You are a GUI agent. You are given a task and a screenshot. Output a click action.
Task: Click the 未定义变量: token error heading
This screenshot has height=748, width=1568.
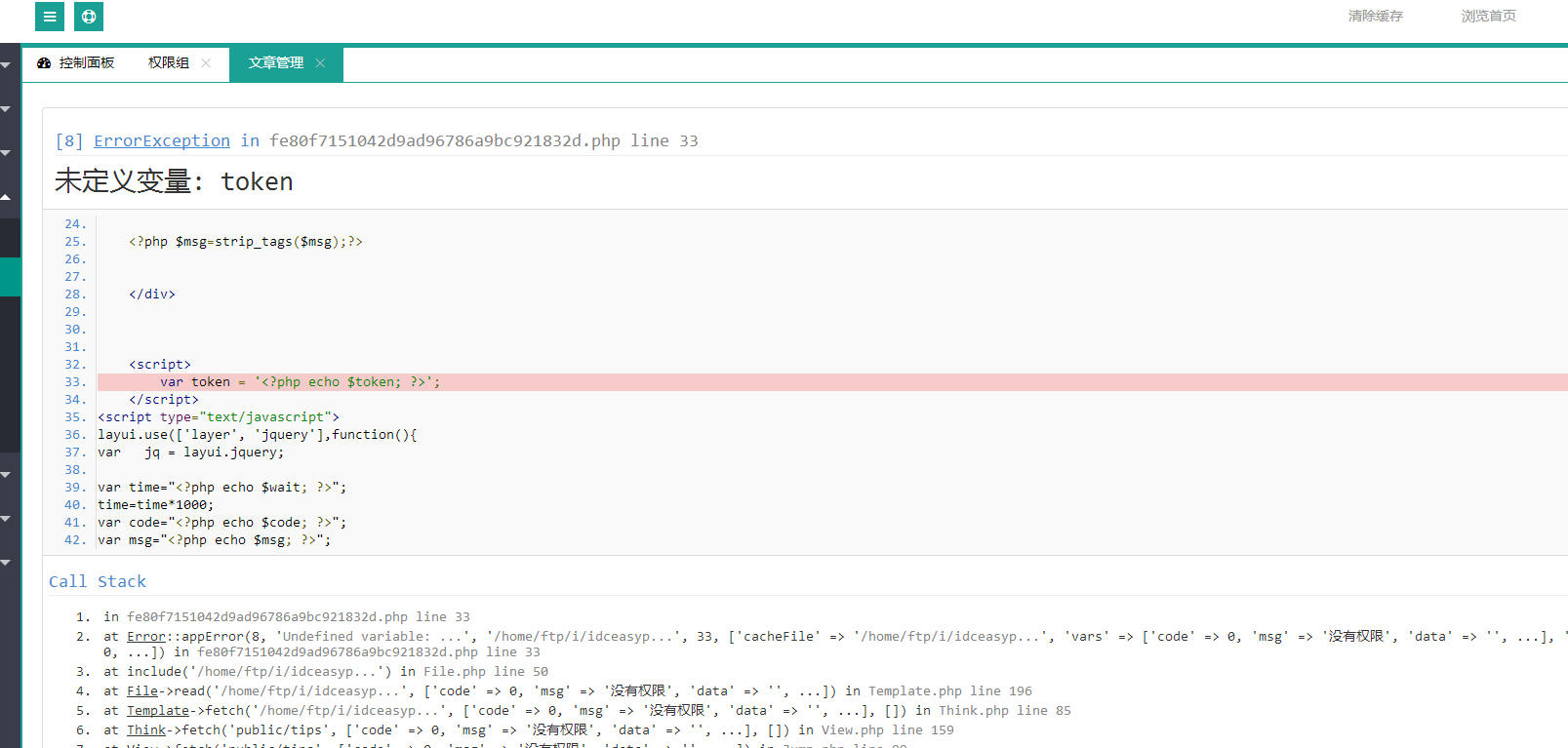click(174, 181)
